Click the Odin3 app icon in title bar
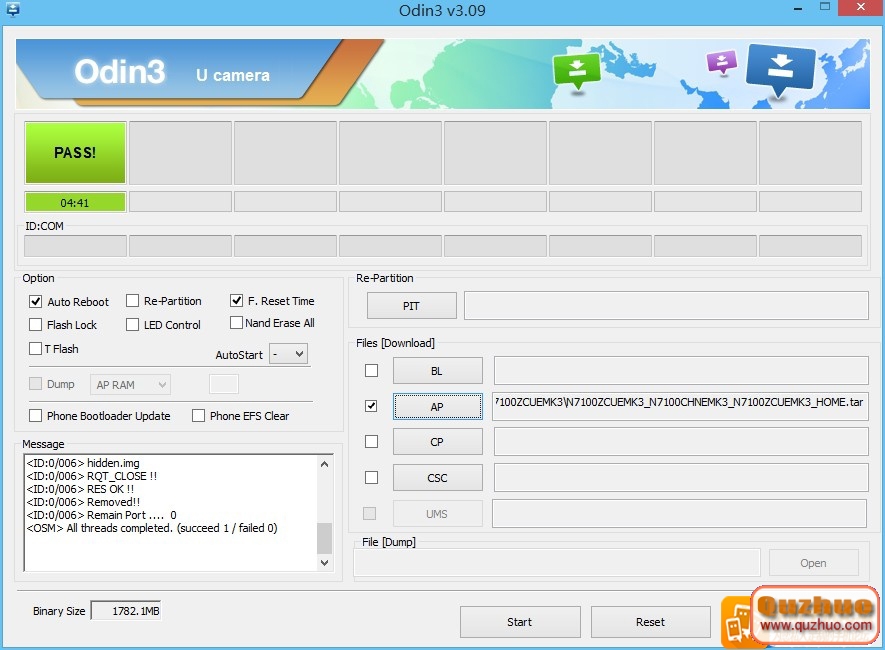885x650 pixels. click(12, 9)
